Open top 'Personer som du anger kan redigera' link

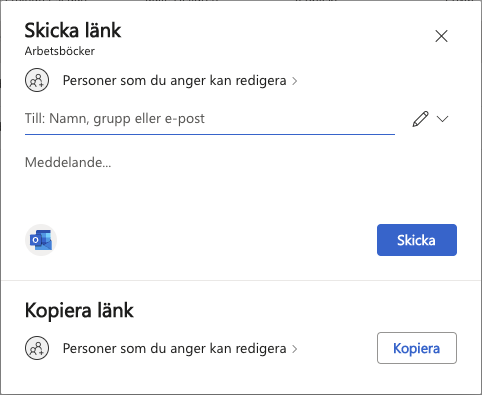(x=175, y=81)
